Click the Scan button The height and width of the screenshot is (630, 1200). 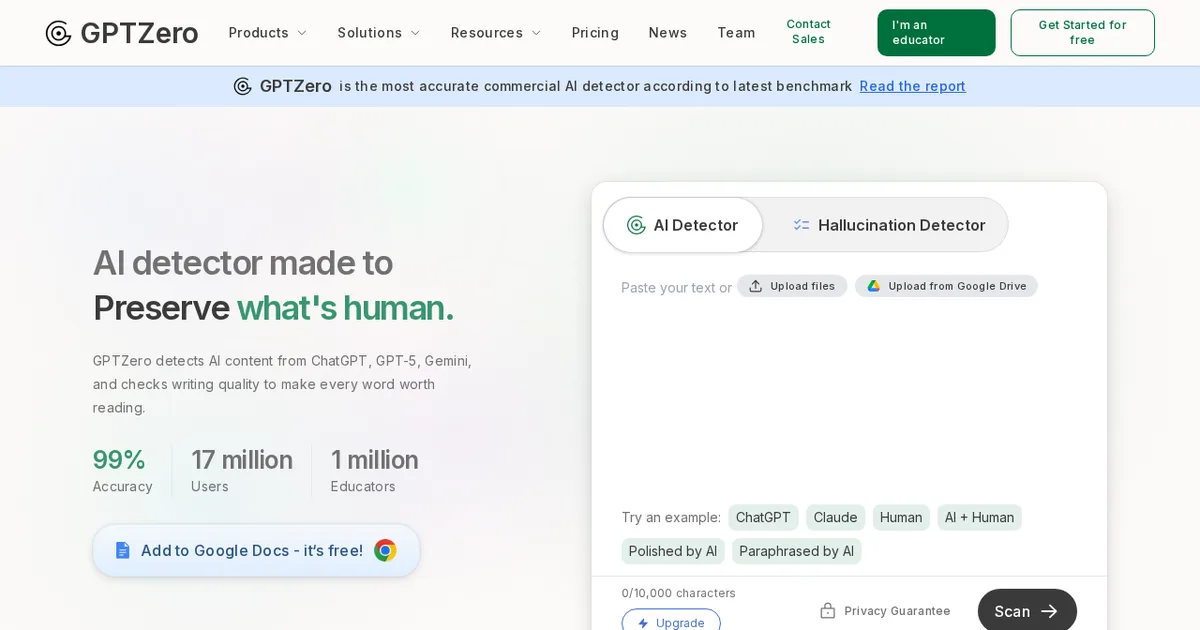[x=1027, y=611]
